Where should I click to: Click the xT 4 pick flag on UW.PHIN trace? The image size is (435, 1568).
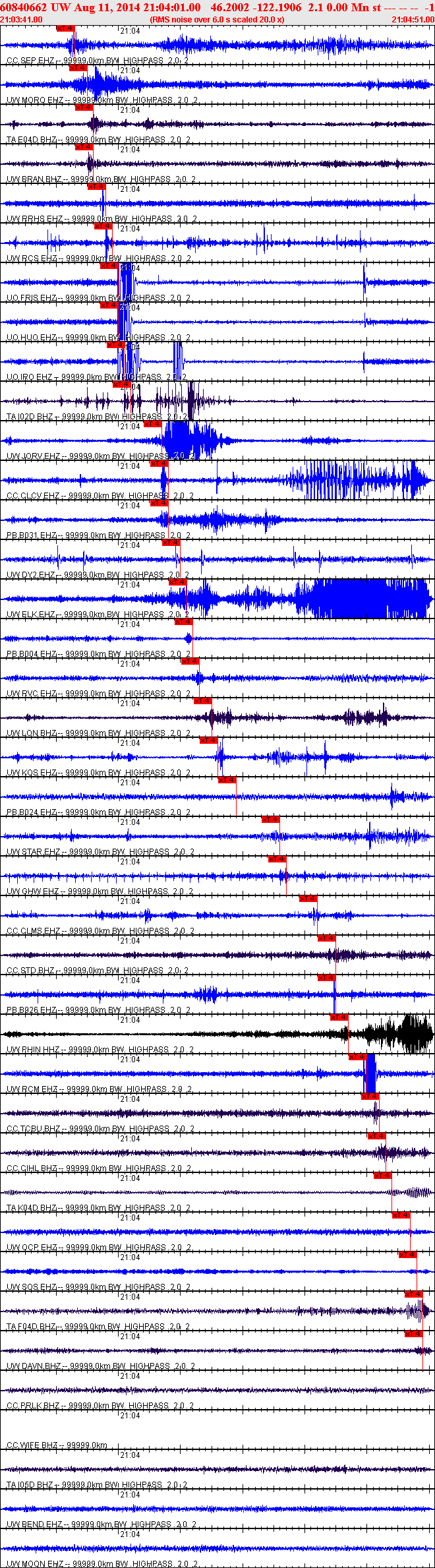pos(339,1017)
